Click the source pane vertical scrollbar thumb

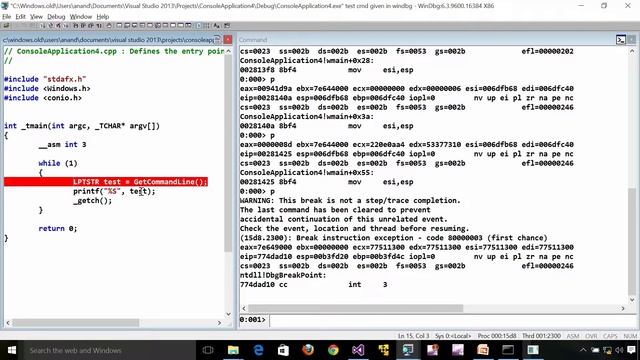coord(228,154)
